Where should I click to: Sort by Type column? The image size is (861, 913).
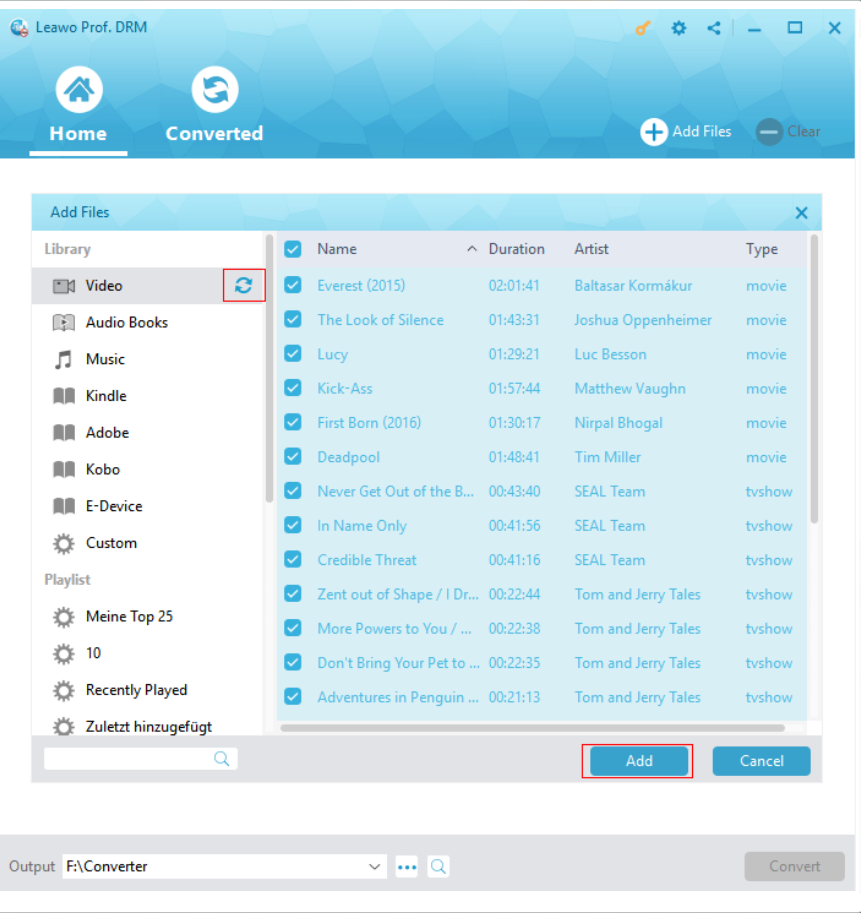point(762,249)
